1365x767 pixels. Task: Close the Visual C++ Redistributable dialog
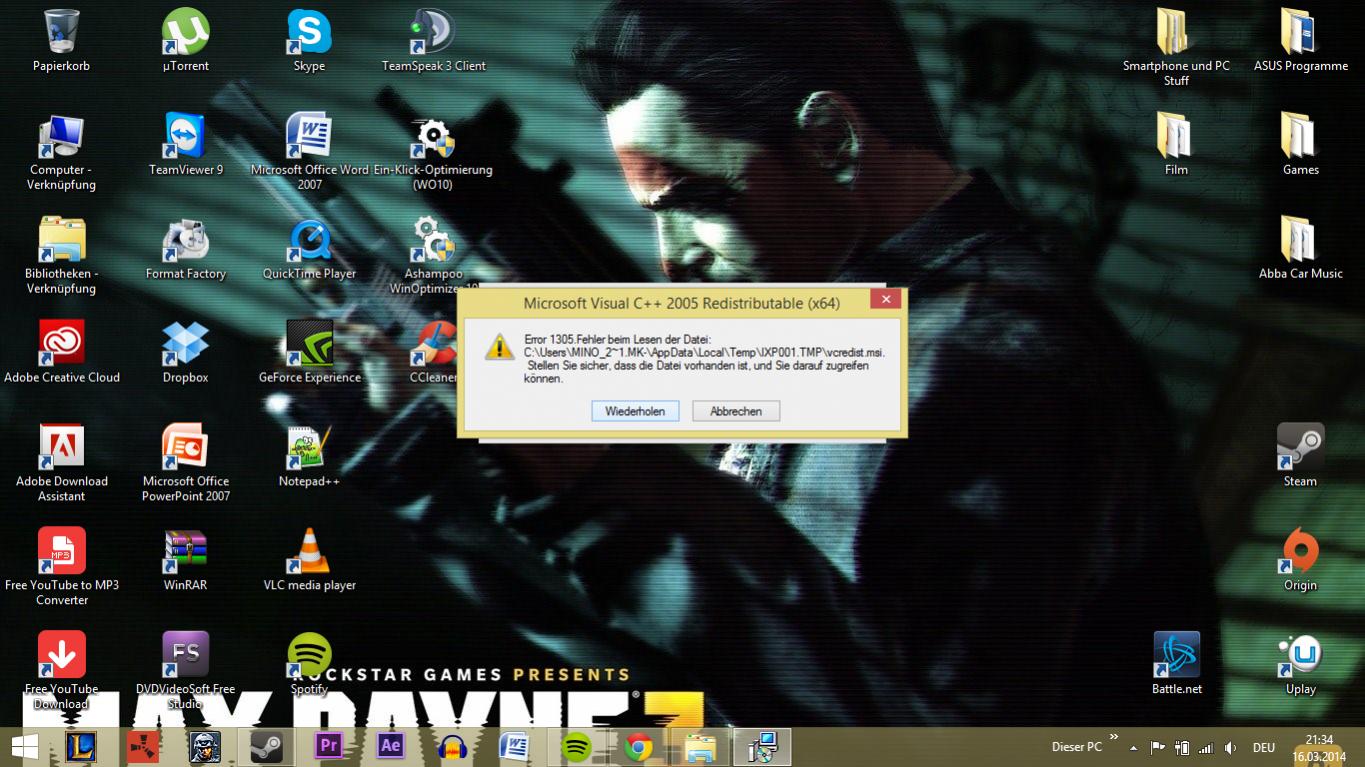click(x=885, y=299)
